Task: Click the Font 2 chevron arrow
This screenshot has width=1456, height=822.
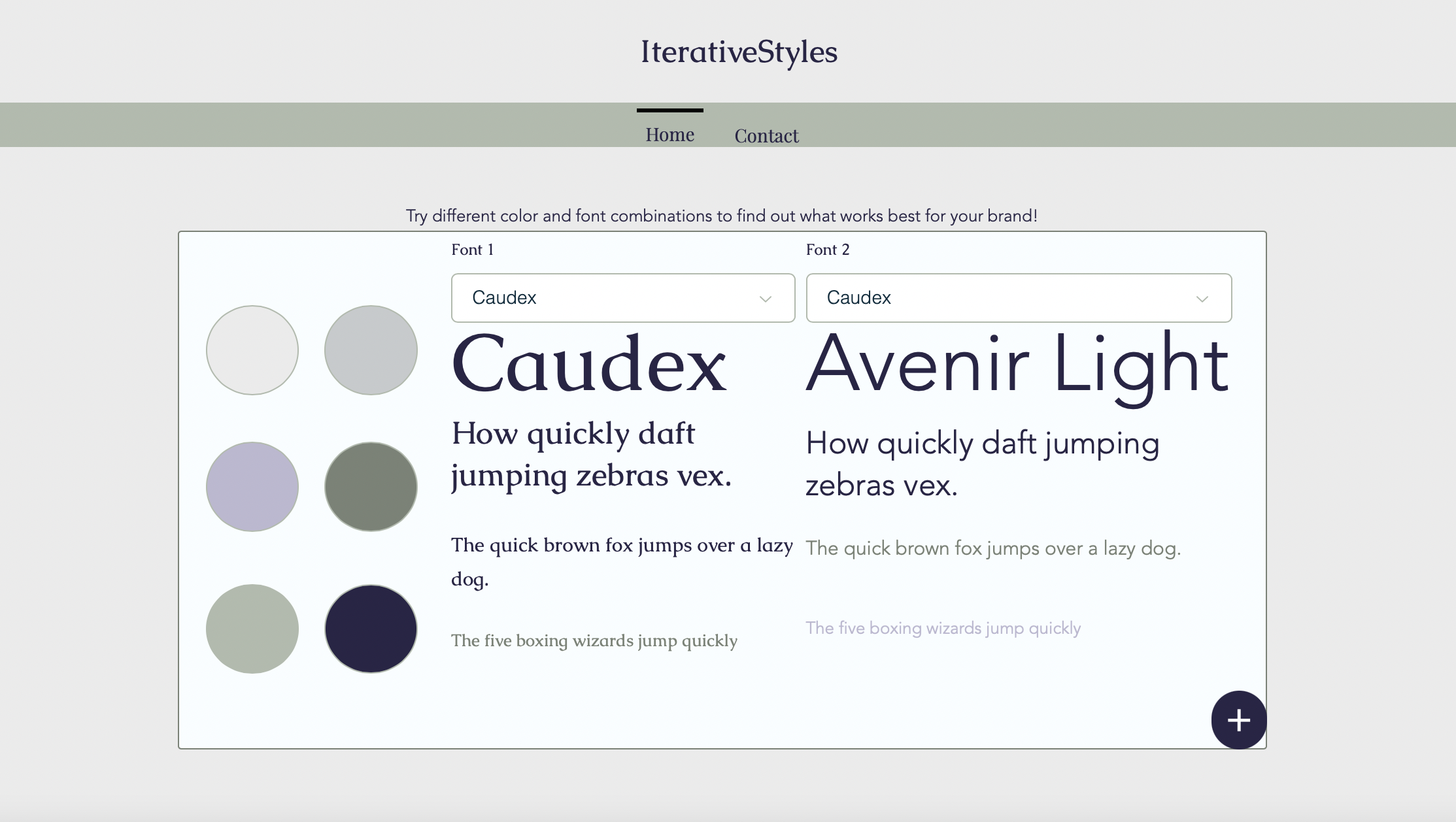Action: coord(1202,300)
